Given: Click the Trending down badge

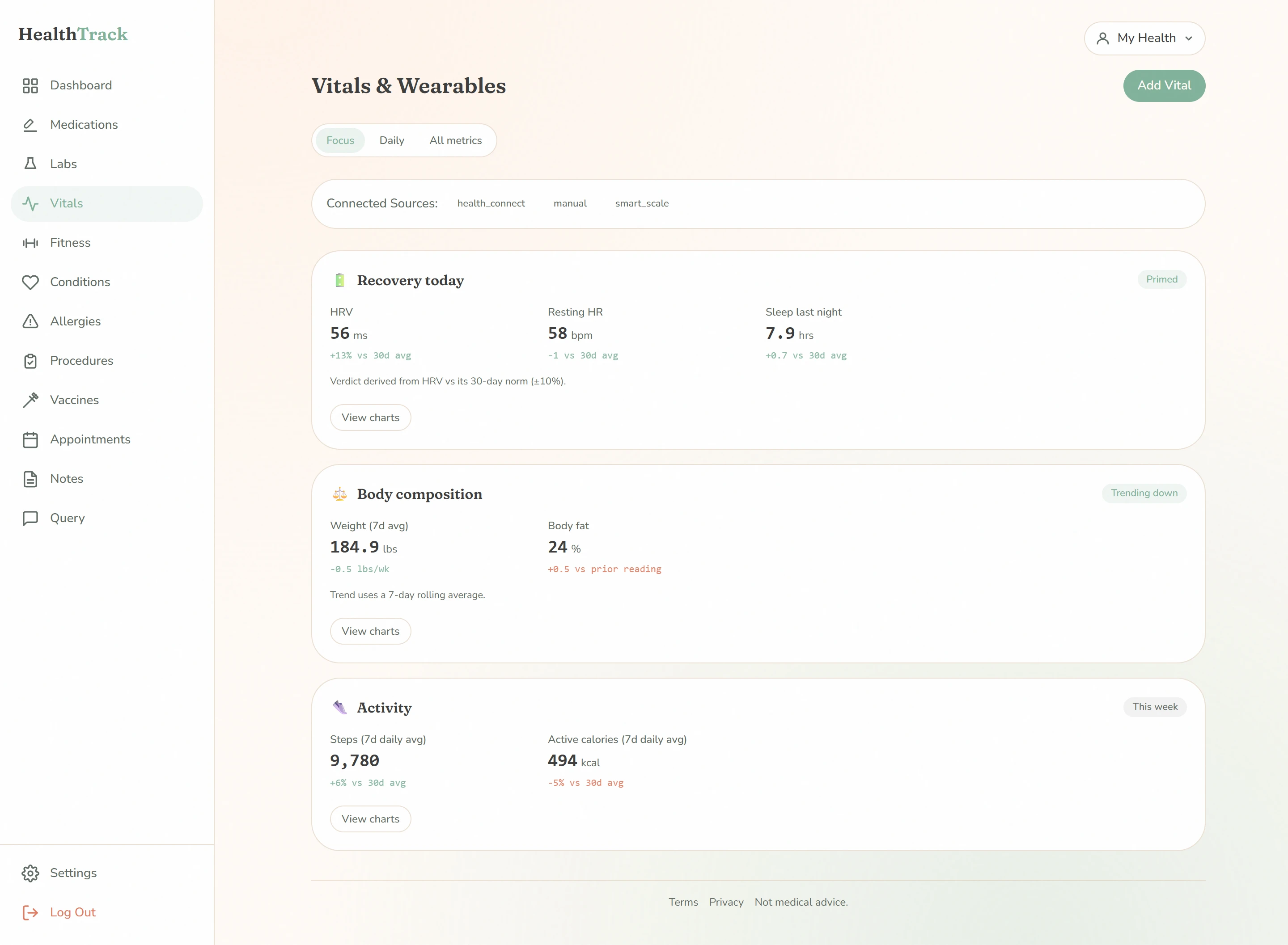Looking at the screenshot, I should 1144,493.
